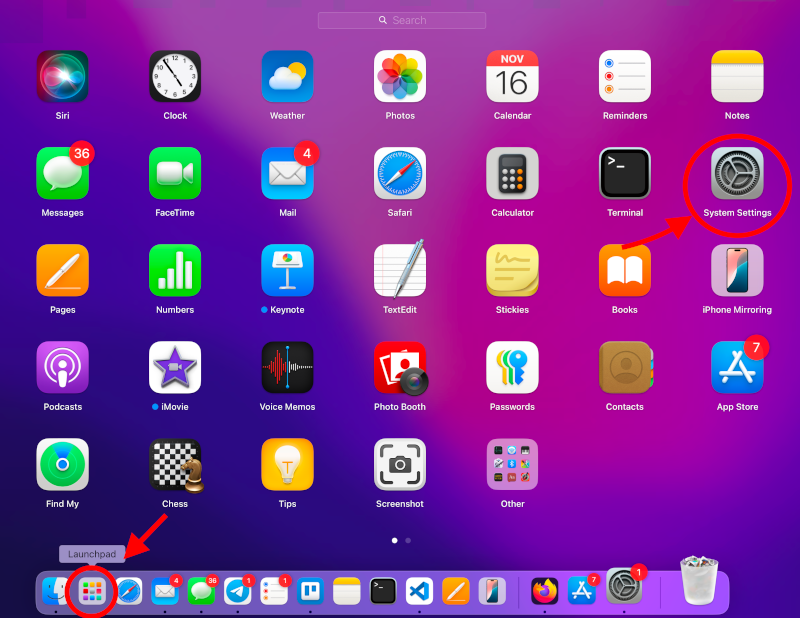Launch the Calculator app

(x=512, y=173)
